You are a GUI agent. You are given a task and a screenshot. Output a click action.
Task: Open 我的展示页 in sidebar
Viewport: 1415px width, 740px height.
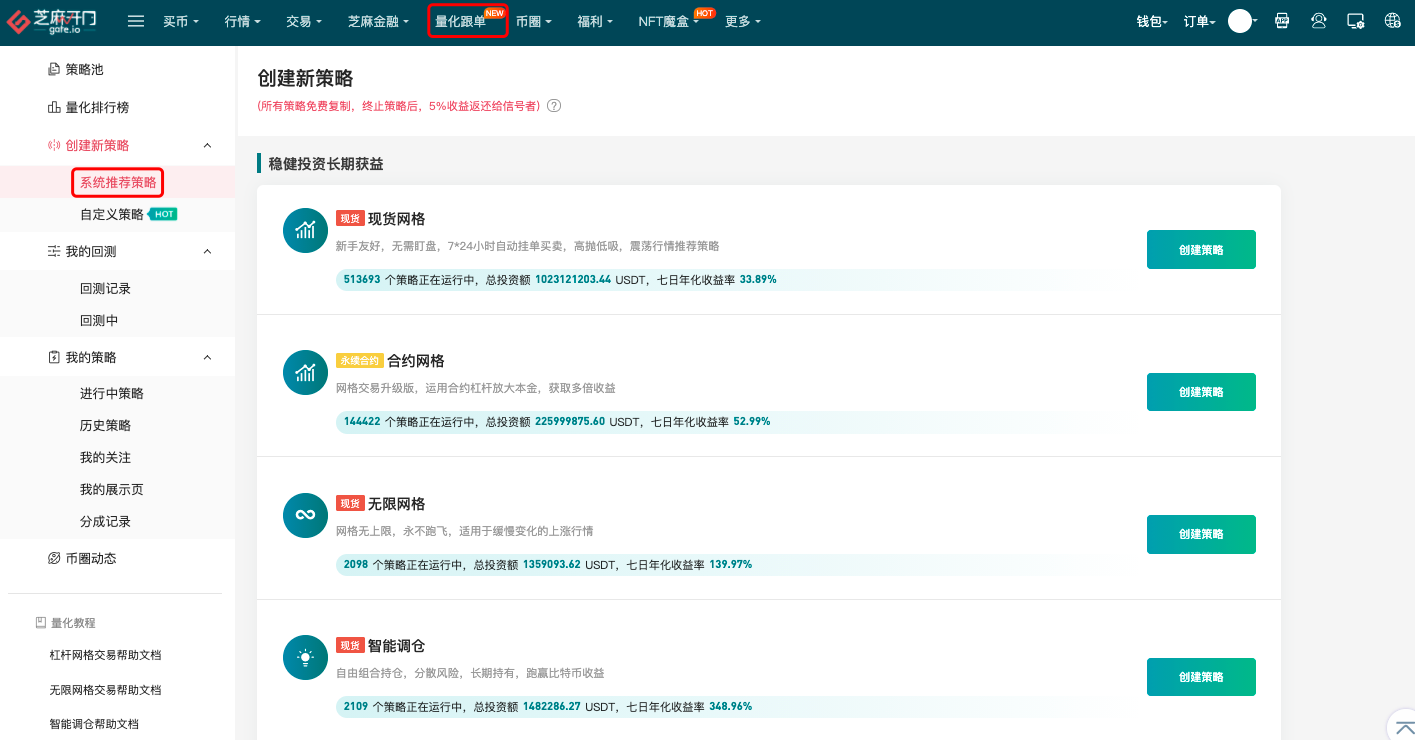112,489
